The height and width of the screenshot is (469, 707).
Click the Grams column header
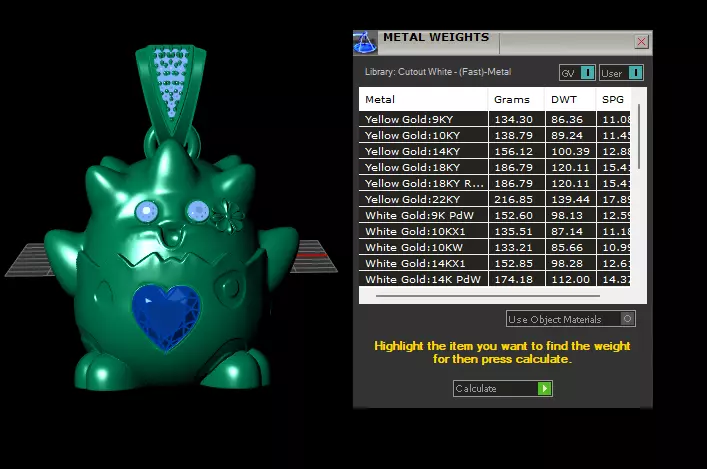click(x=516, y=99)
